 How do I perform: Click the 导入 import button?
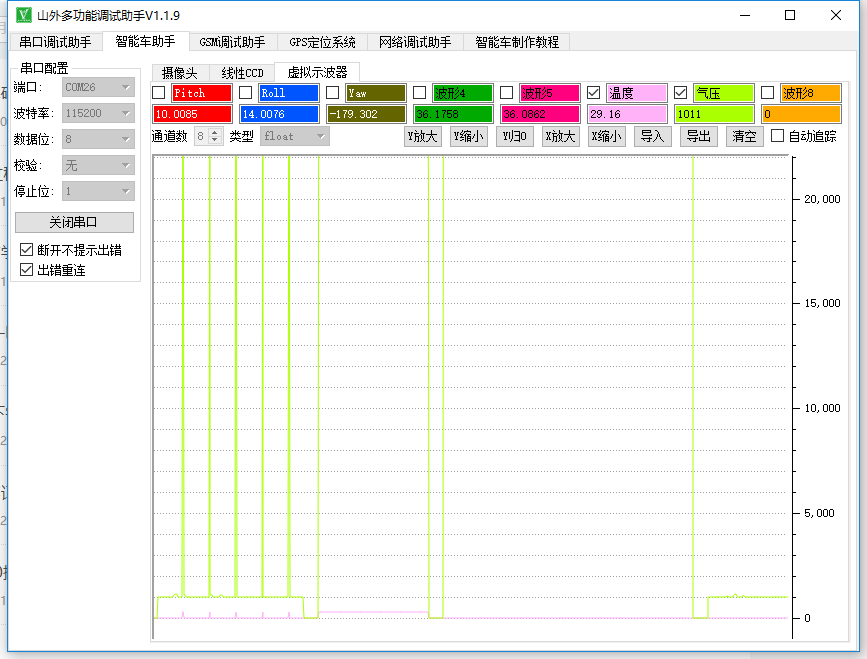[652, 136]
